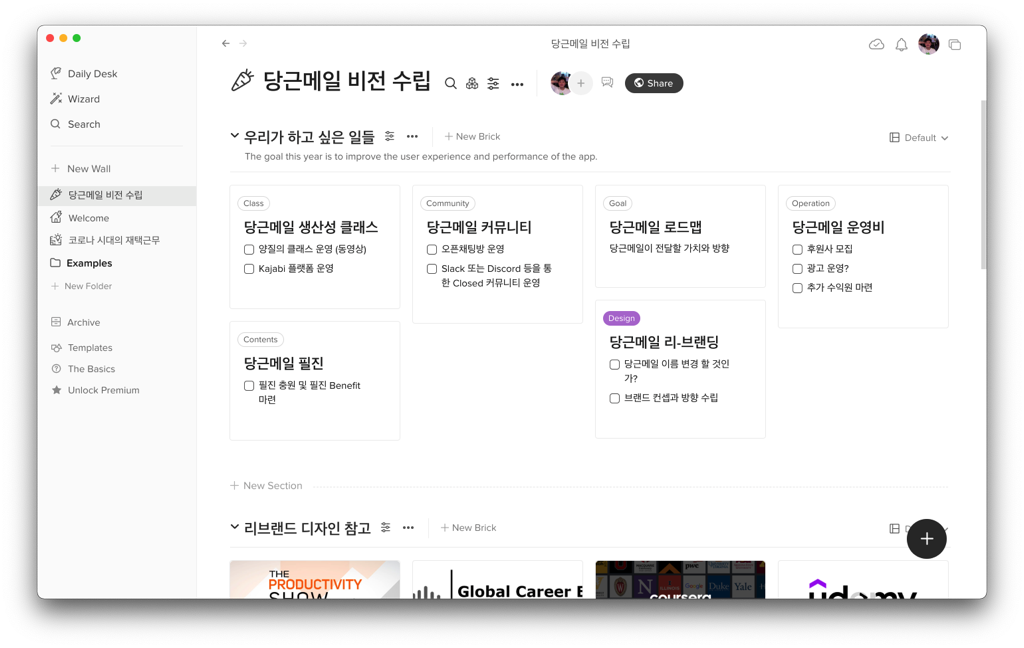Open the Coursera thumbnail
Screen dimensions: 1024x648
point(680,579)
